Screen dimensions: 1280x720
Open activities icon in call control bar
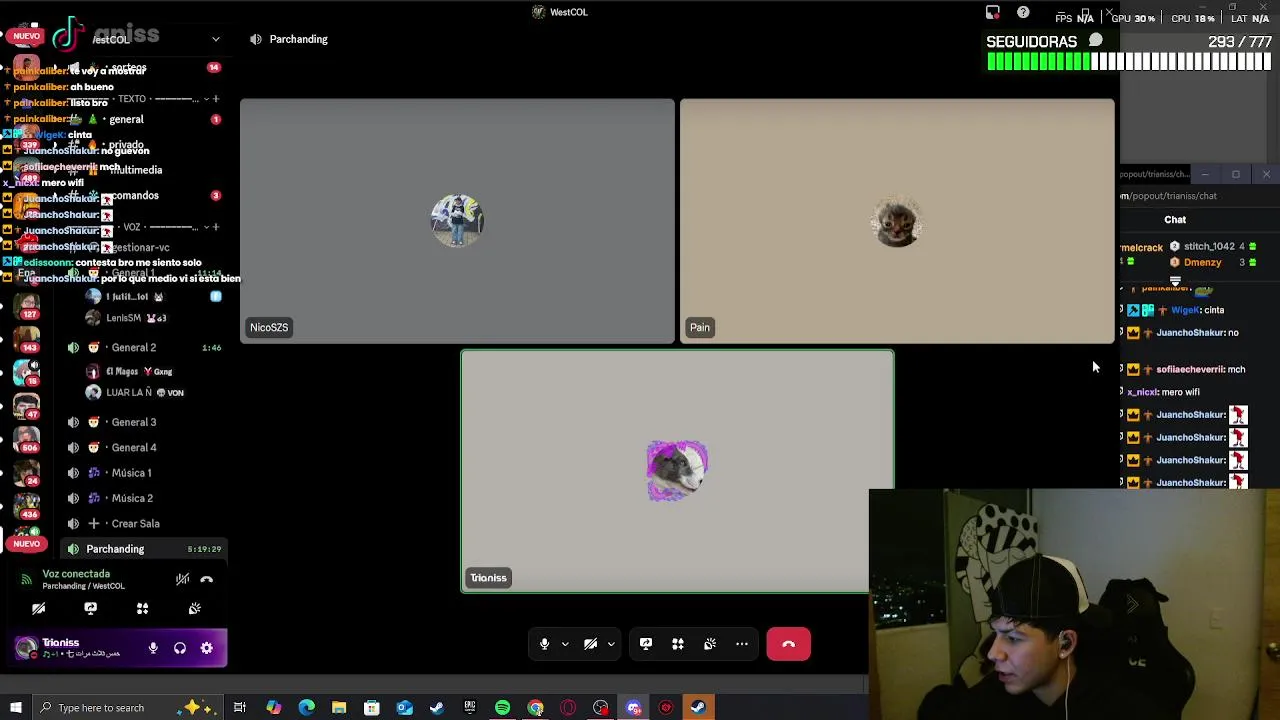678,644
